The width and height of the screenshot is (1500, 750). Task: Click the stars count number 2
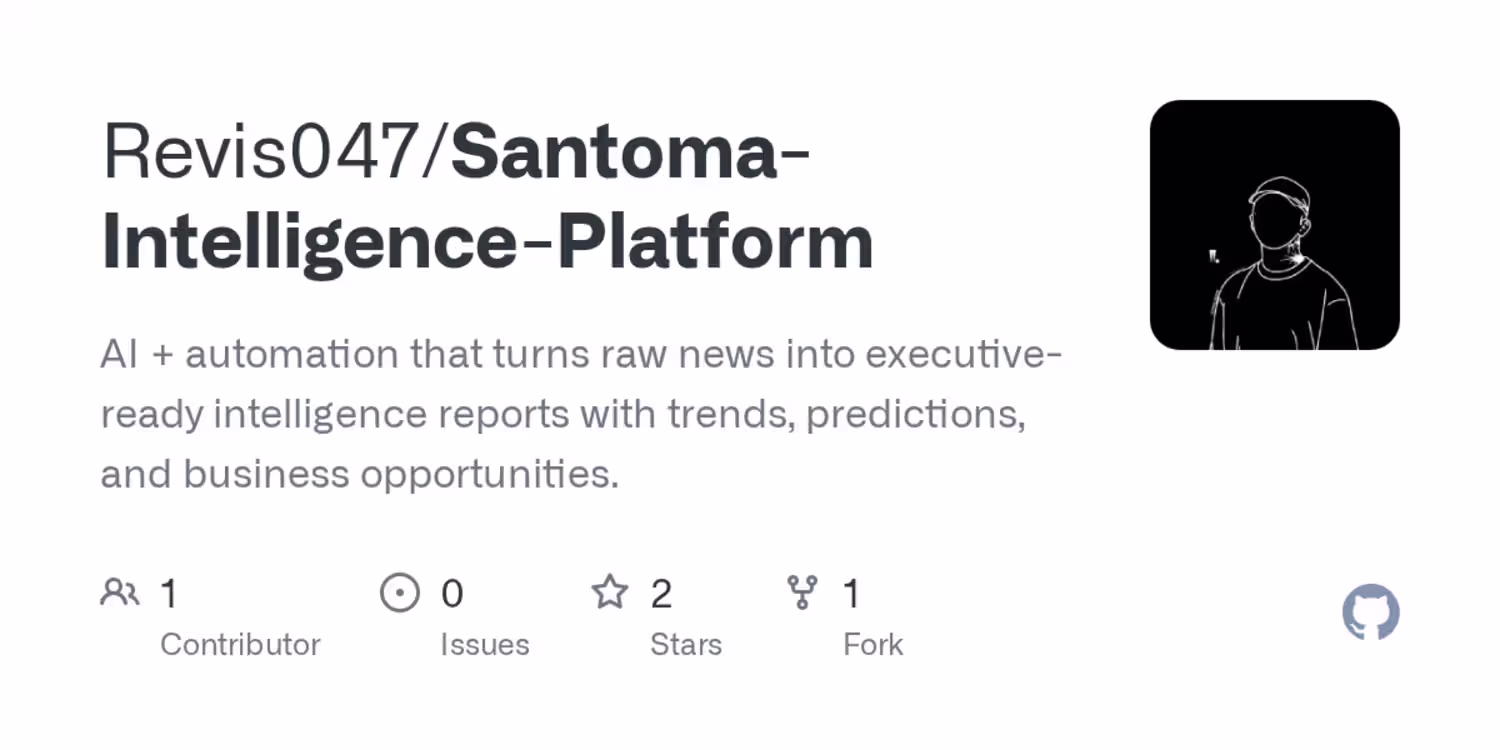coord(661,594)
